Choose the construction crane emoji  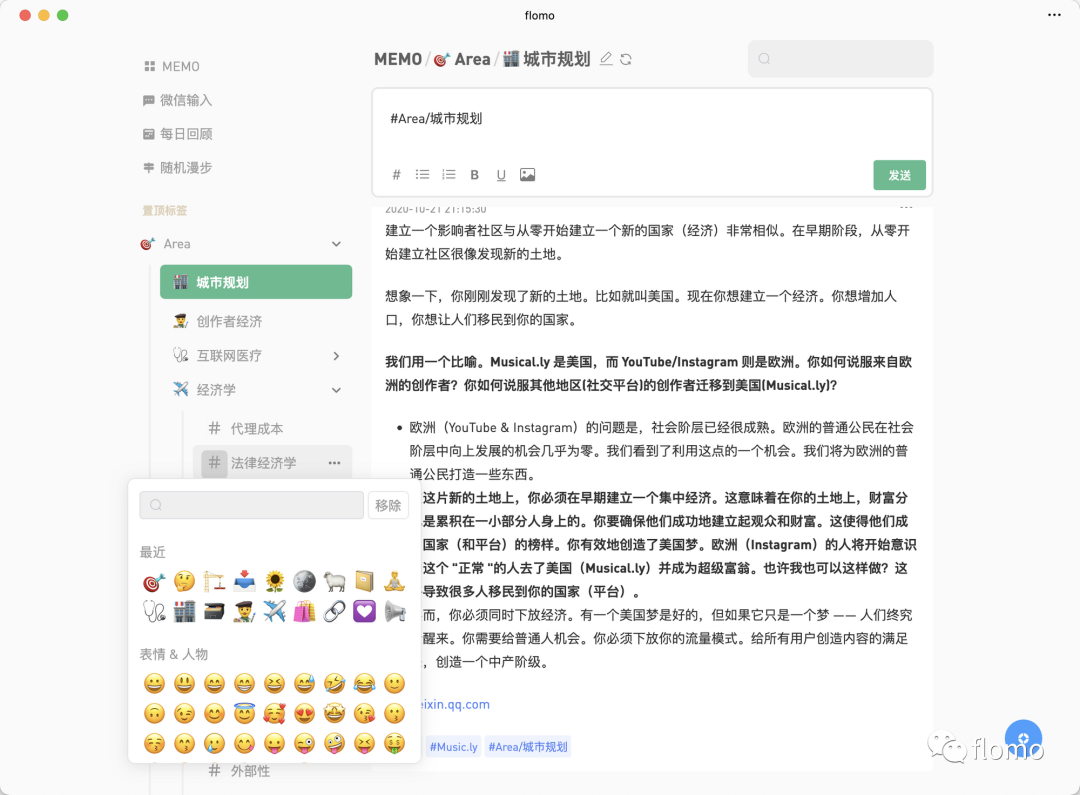[214, 582]
